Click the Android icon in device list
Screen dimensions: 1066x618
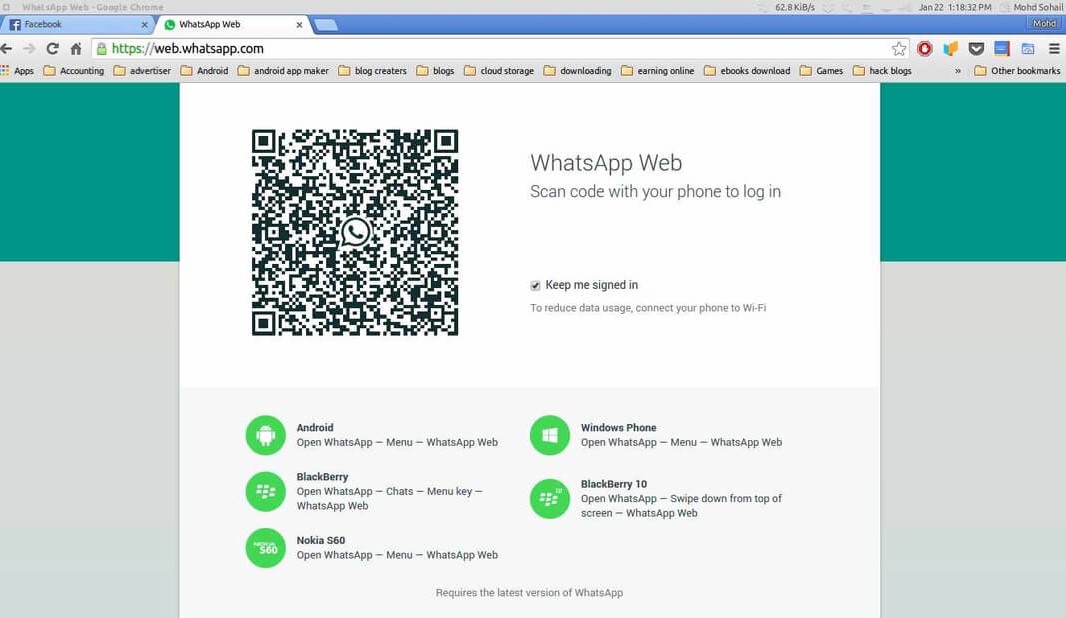tap(265, 435)
